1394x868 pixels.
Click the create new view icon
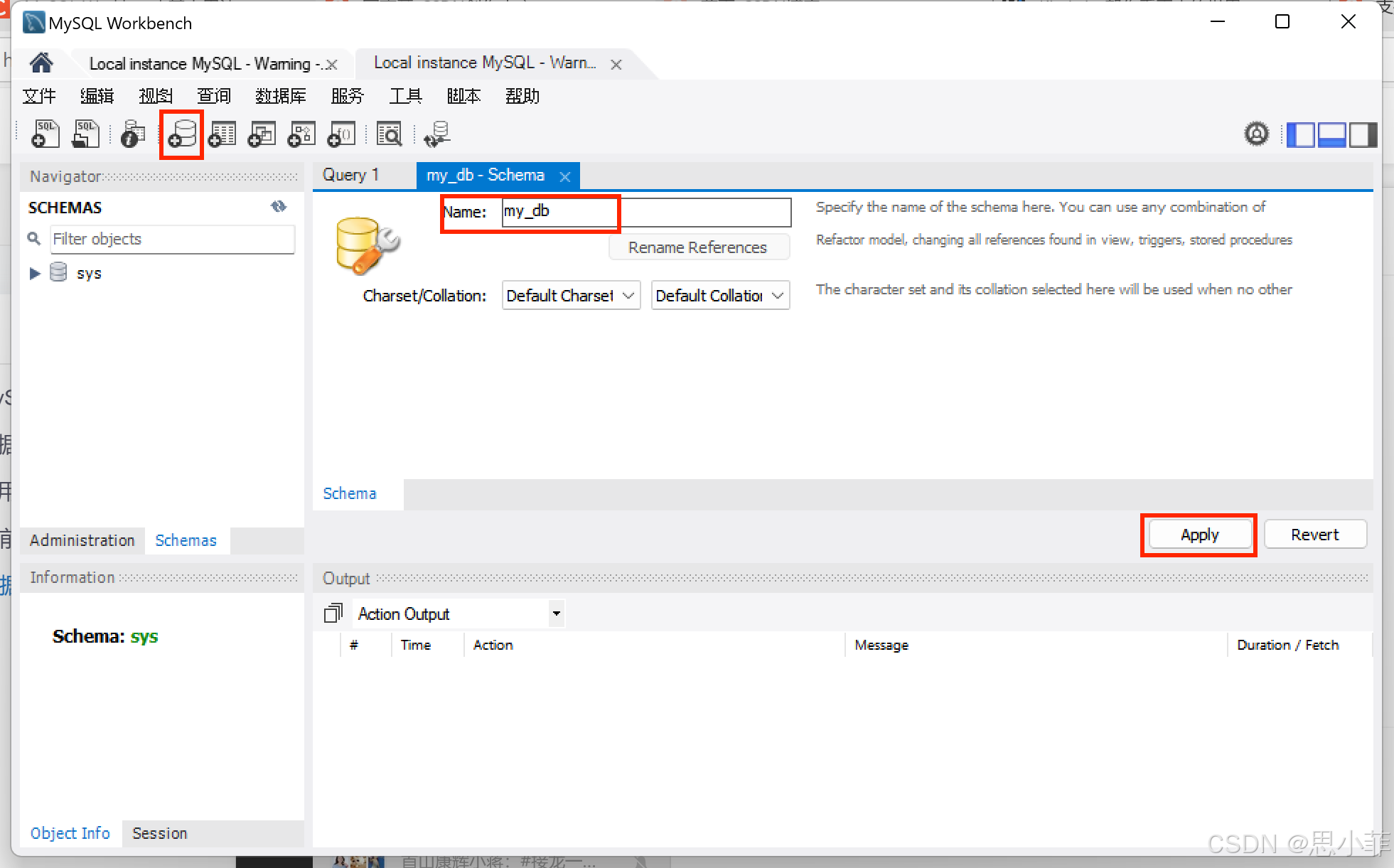tap(262, 134)
